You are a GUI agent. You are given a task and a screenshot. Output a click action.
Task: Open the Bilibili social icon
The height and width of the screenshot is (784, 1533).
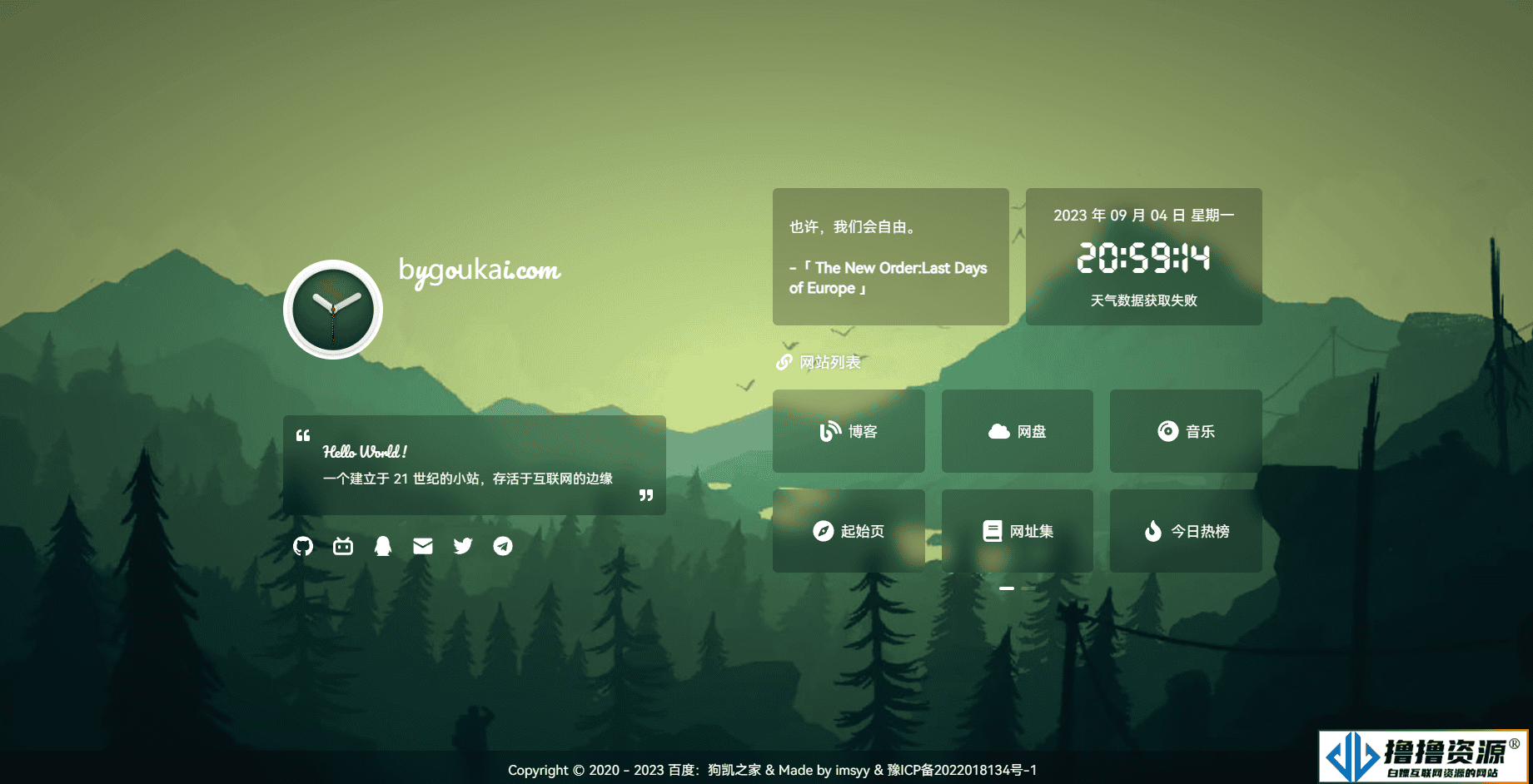(343, 546)
